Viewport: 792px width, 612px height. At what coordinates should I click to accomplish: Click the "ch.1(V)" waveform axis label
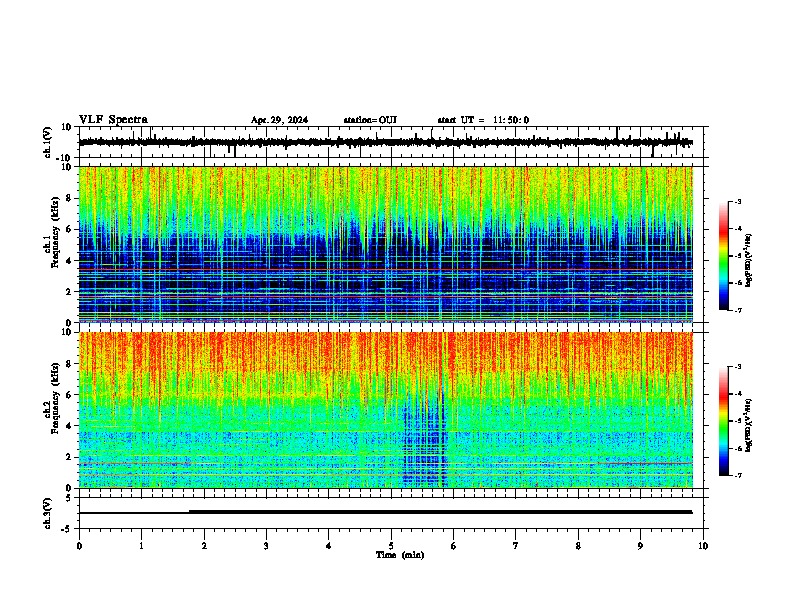coord(47,142)
